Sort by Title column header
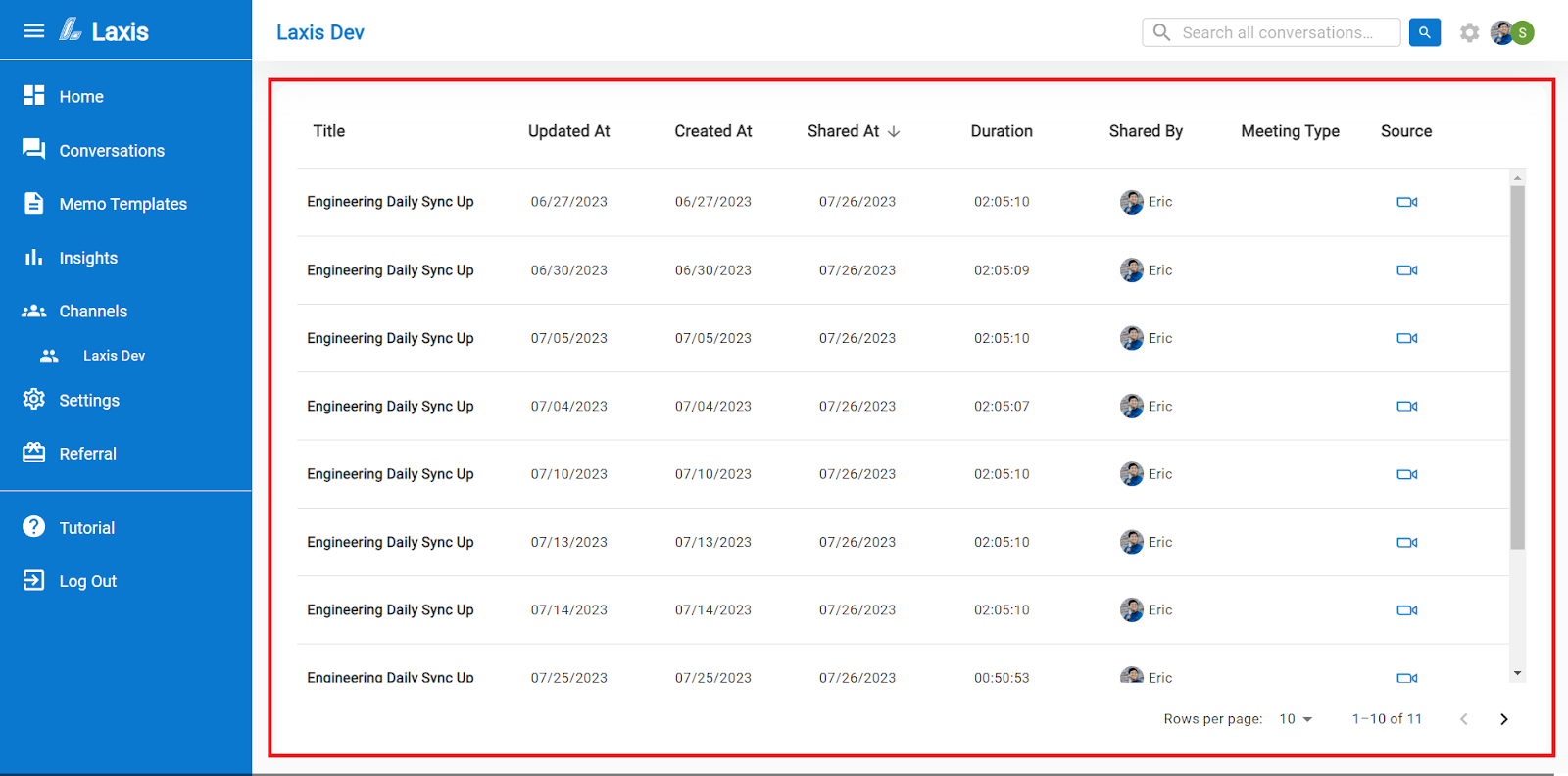Screen dimensions: 1568x776 point(328,131)
